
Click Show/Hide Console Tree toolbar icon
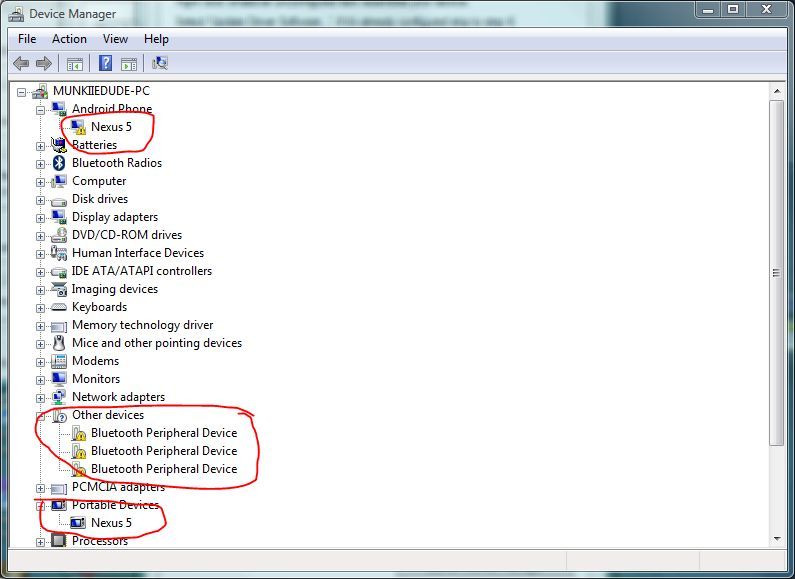[x=74, y=63]
